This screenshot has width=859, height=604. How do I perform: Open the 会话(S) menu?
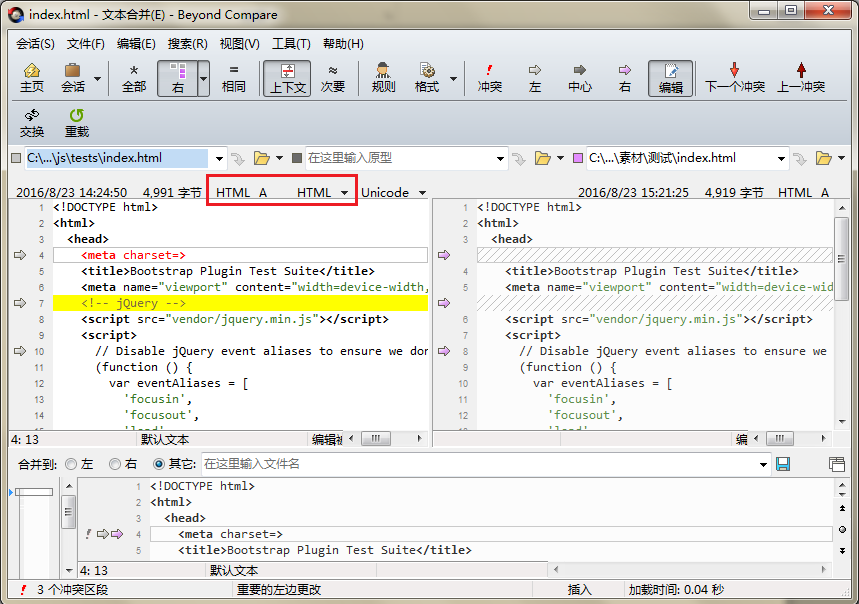pos(35,44)
